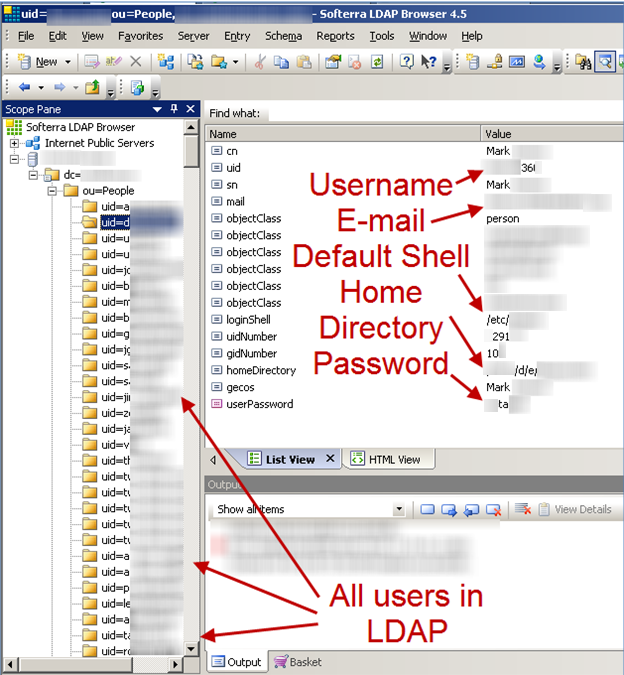The height and width of the screenshot is (675, 624).
Task: Click the Scope Pane scroll down arrow
Action: pyautogui.click(x=191, y=648)
